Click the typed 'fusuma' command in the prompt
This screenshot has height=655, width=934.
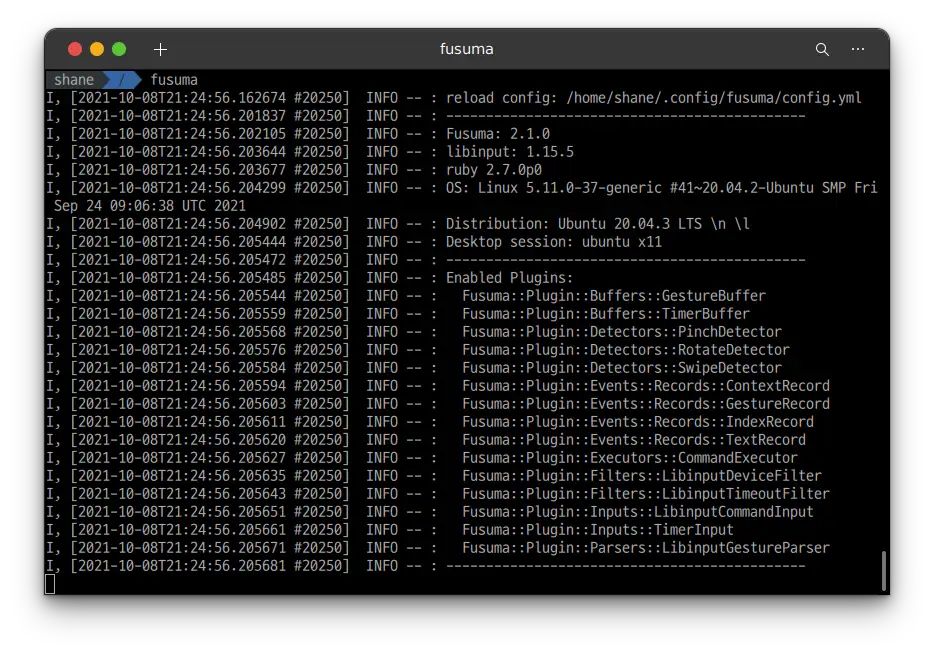point(174,80)
